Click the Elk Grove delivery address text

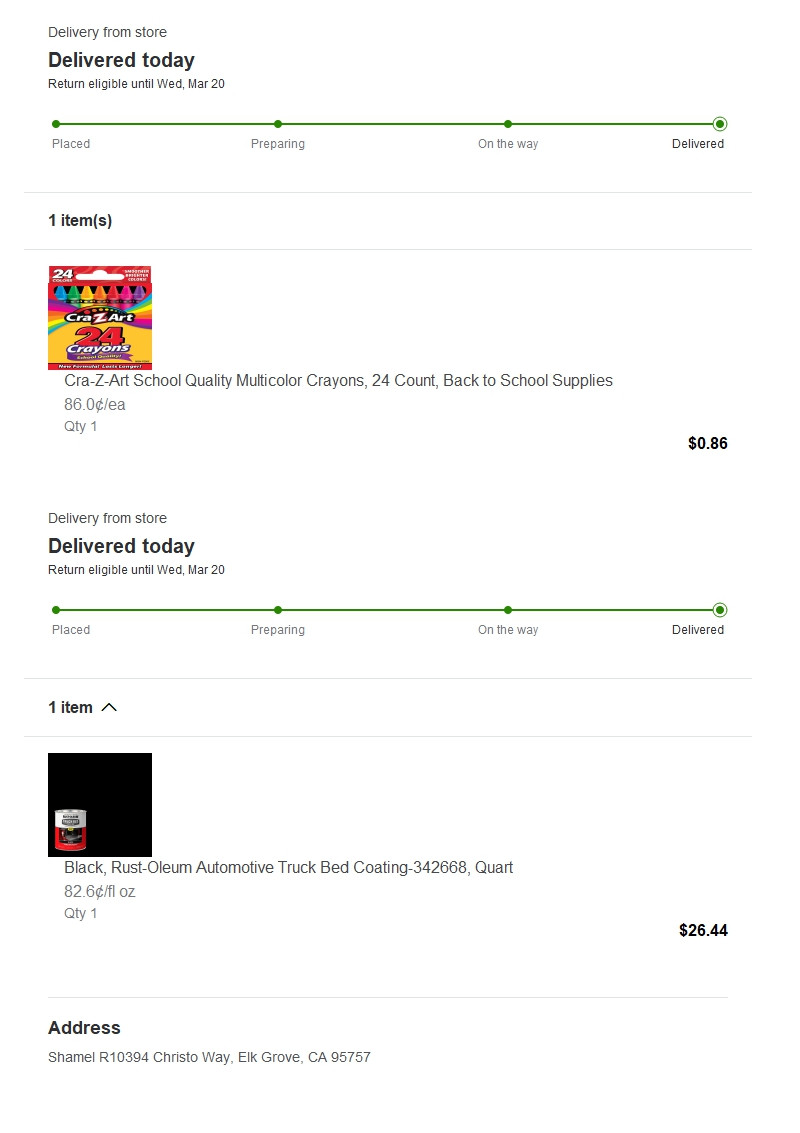pyautogui.click(x=209, y=1057)
